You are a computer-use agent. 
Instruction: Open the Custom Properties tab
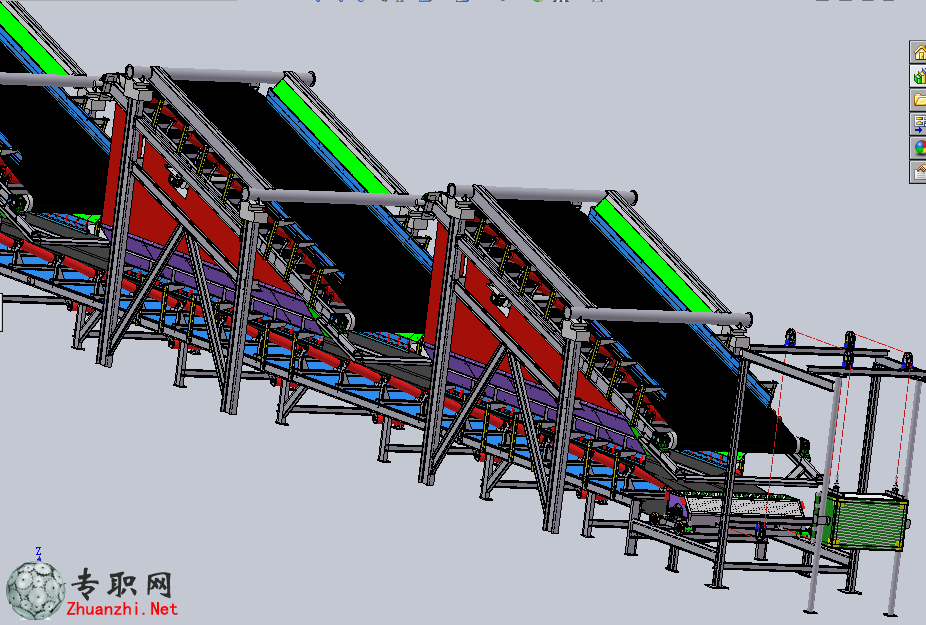click(x=918, y=172)
